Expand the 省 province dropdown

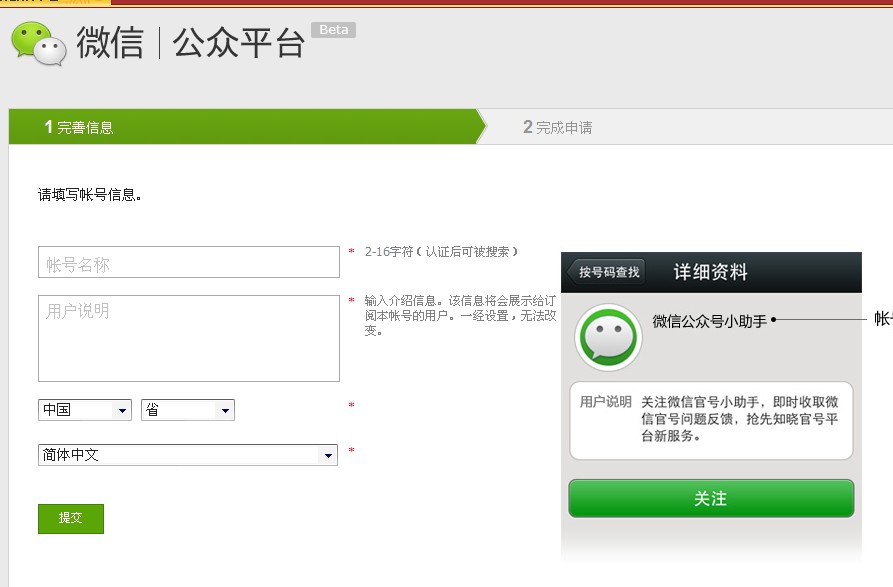click(x=188, y=410)
